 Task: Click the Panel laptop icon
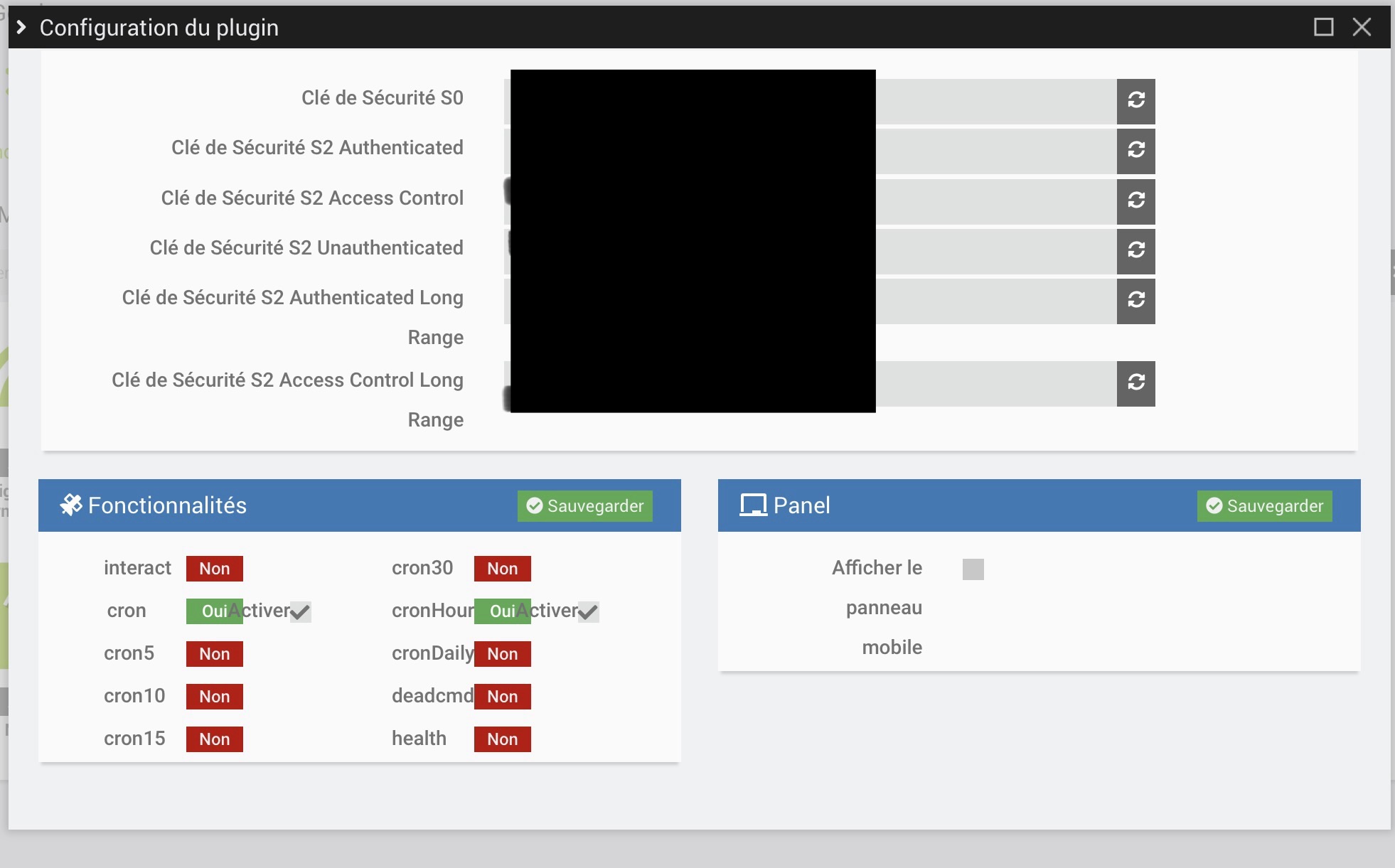pyautogui.click(x=753, y=505)
